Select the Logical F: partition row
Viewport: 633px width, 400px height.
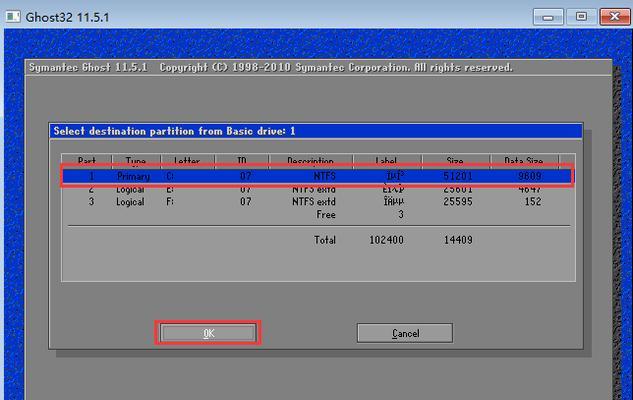click(x=317, y=201)
